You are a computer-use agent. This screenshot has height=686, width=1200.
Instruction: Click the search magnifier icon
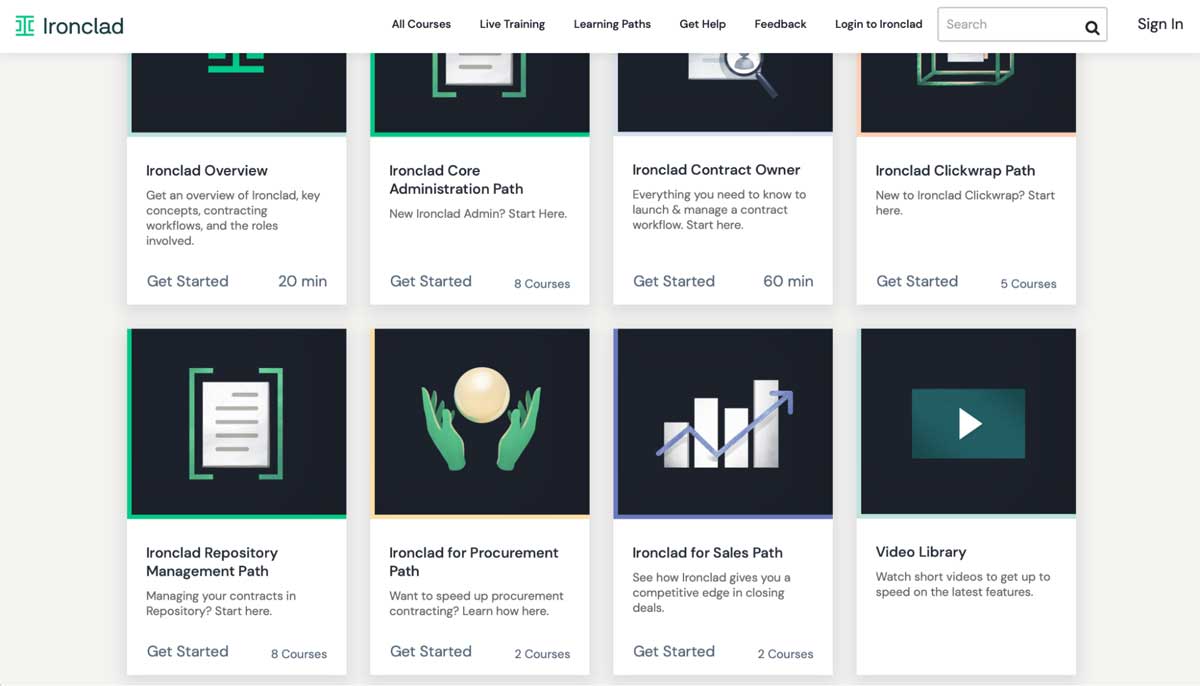[1092, 28]
